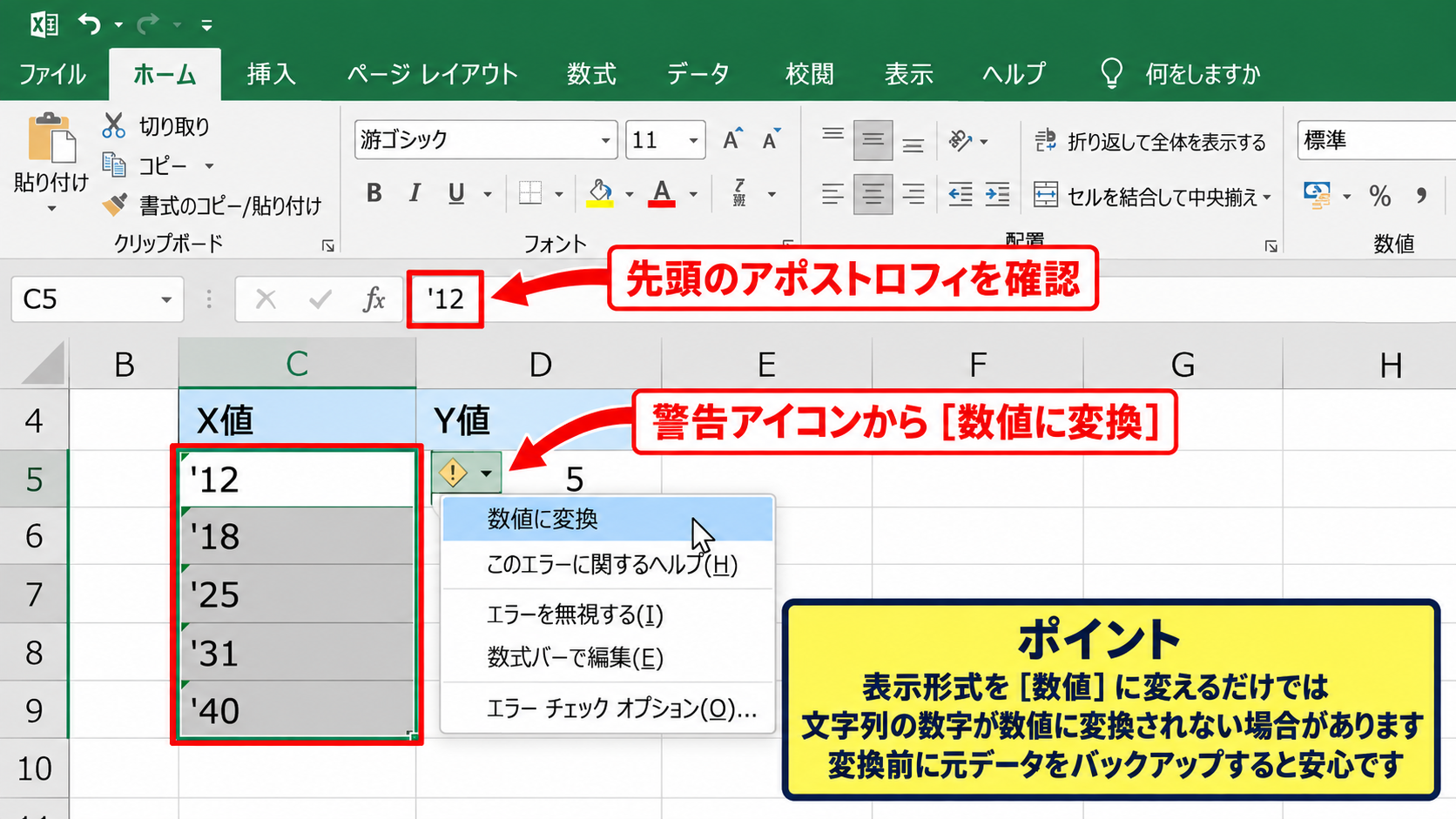Switch to the 挿入 tab
The image size is (1456, 819).
coord(271,74)
